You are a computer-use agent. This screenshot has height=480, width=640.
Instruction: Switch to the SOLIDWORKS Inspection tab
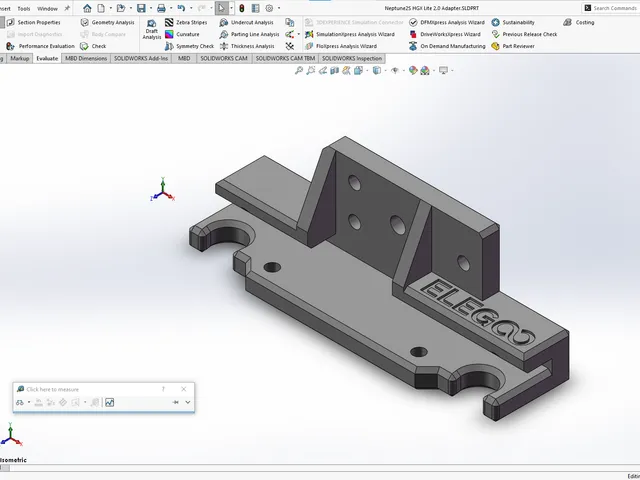tap(352, 58)
